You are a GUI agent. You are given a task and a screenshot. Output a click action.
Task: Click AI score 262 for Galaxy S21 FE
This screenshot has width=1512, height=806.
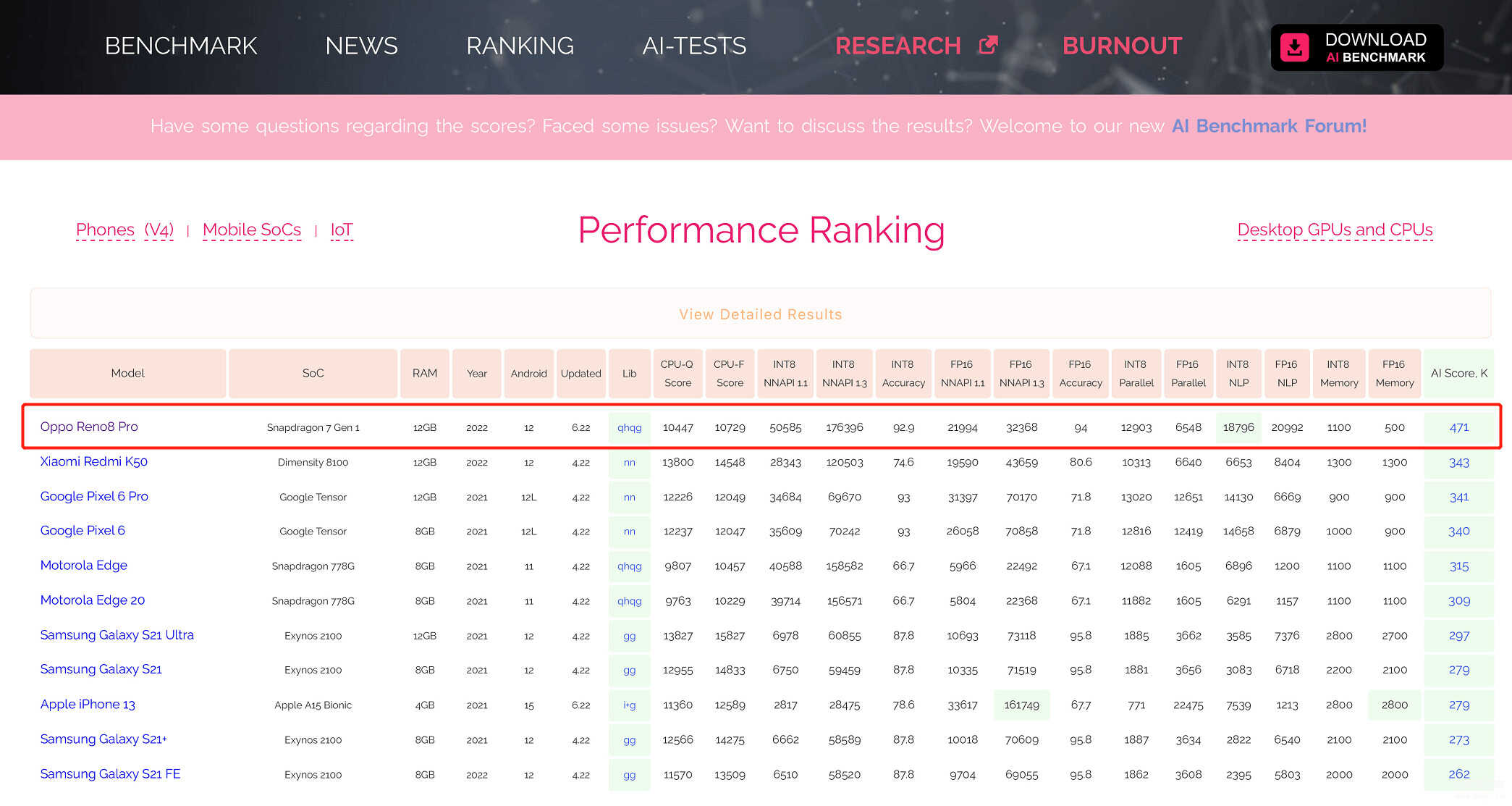[1459, 774]
